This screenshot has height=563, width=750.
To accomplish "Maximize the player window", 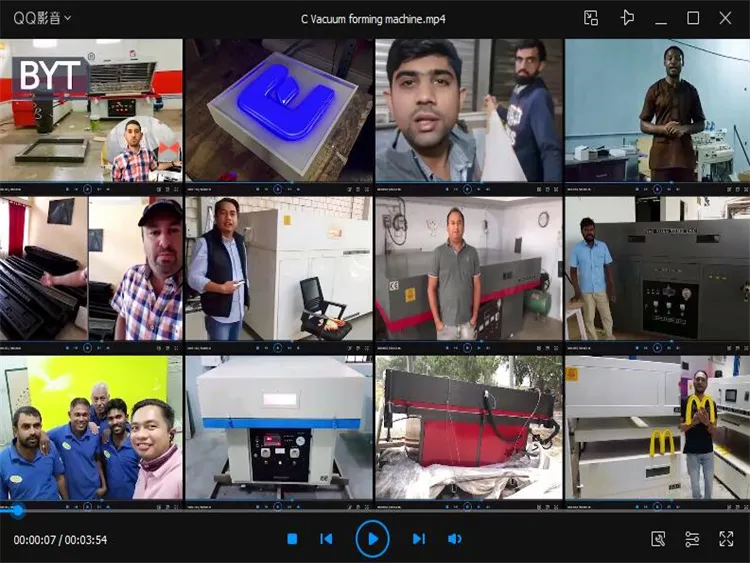I will 693,18.
